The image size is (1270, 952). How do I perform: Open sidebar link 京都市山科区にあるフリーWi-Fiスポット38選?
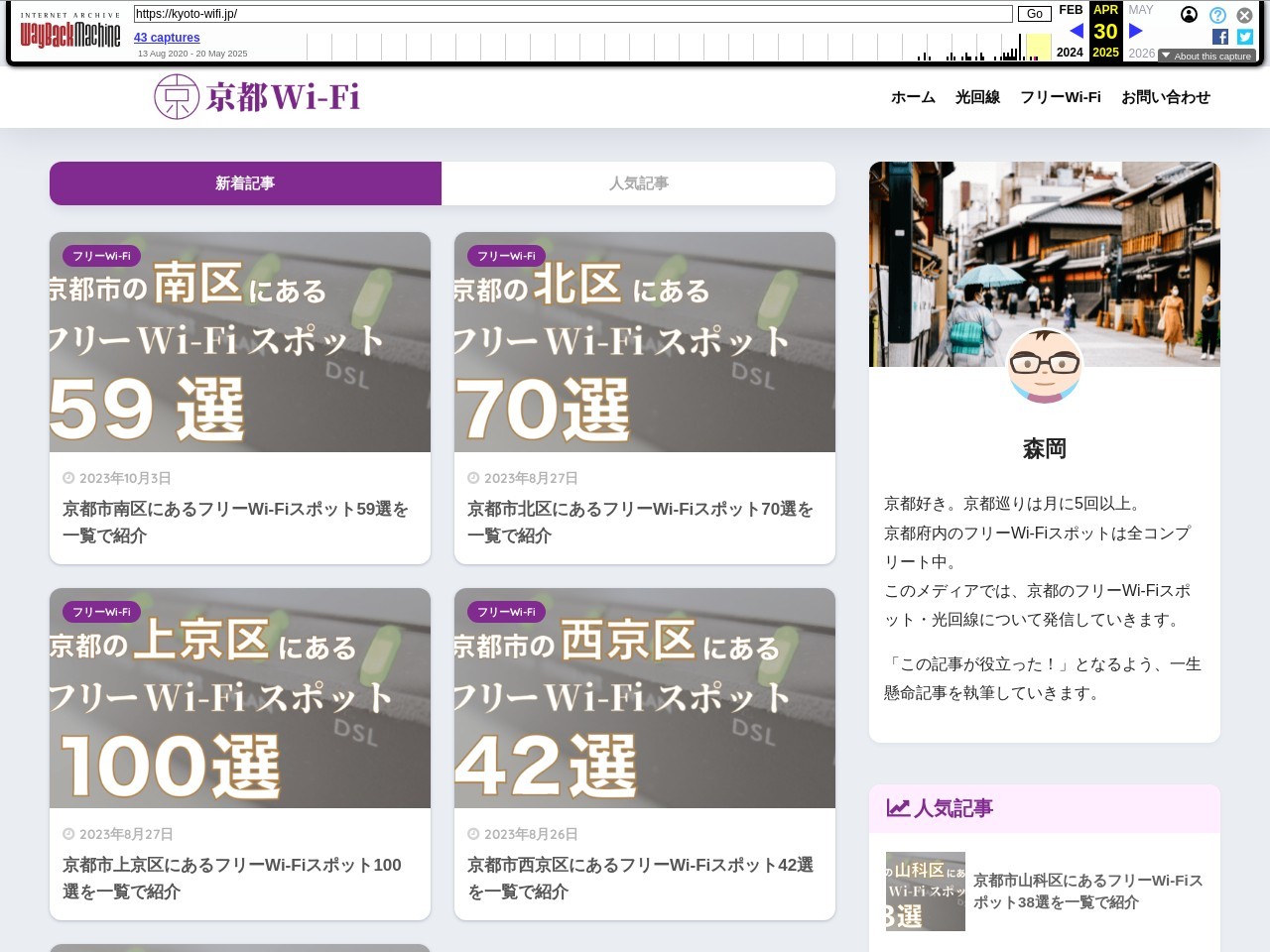coord(1088,891)
